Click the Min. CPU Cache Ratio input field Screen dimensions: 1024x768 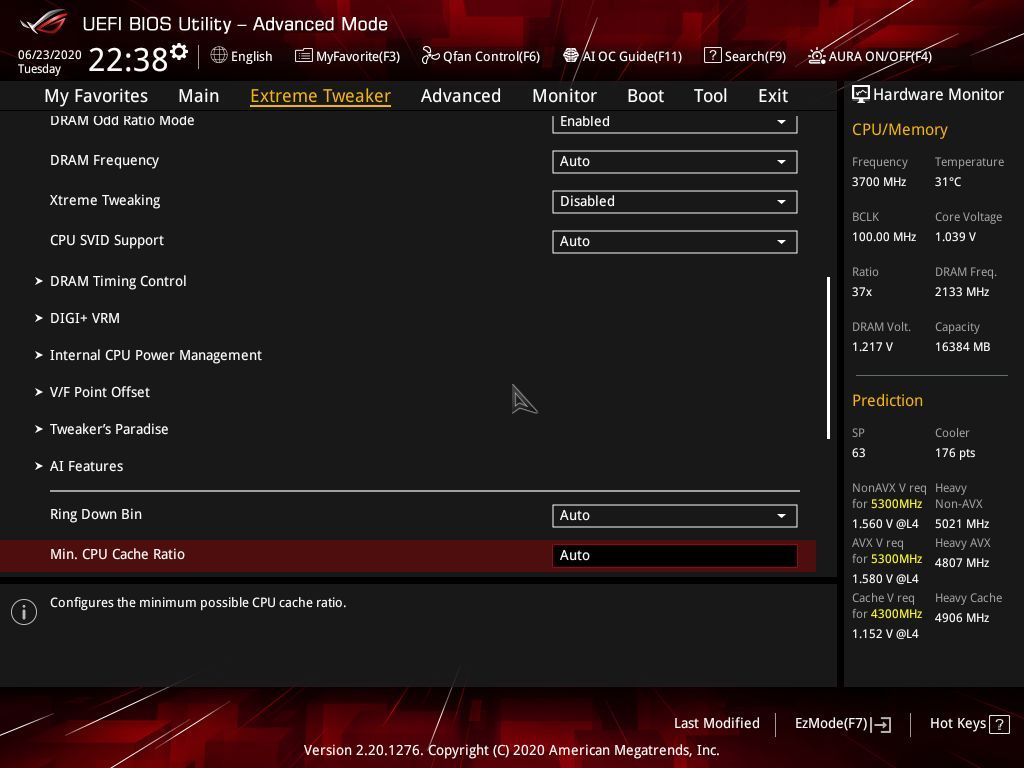(x=675, y=555)
